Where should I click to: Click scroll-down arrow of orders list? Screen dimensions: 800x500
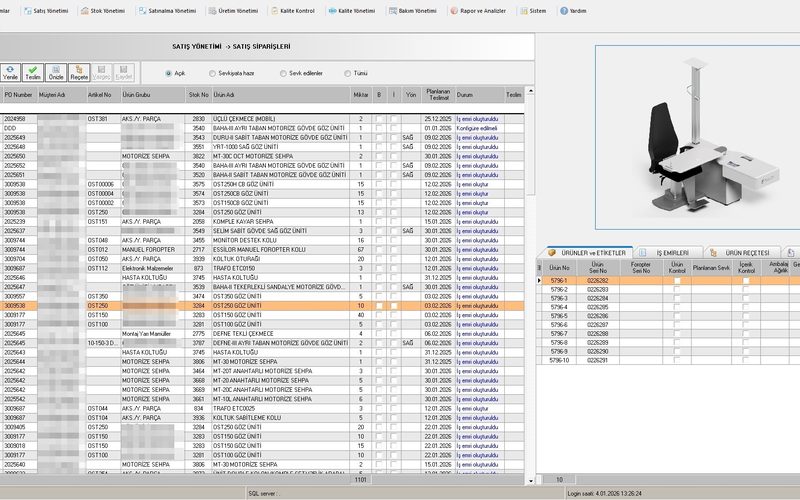pos(531,480)
